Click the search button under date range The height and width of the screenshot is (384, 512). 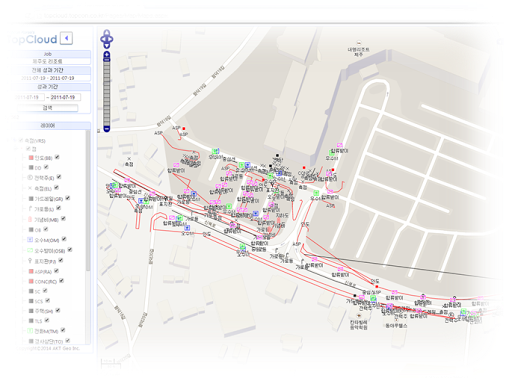(x=48, y=108)
